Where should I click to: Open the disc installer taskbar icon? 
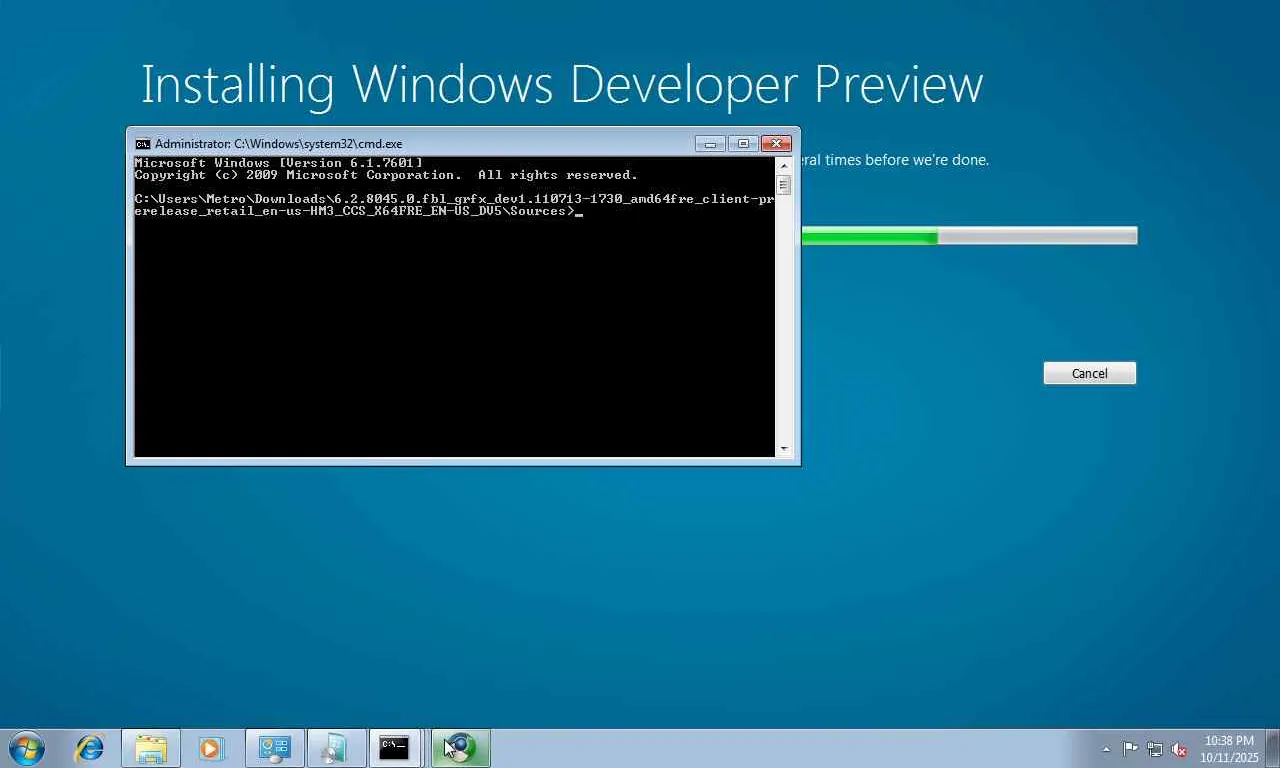pyautogui.click(x=335, y=748)
